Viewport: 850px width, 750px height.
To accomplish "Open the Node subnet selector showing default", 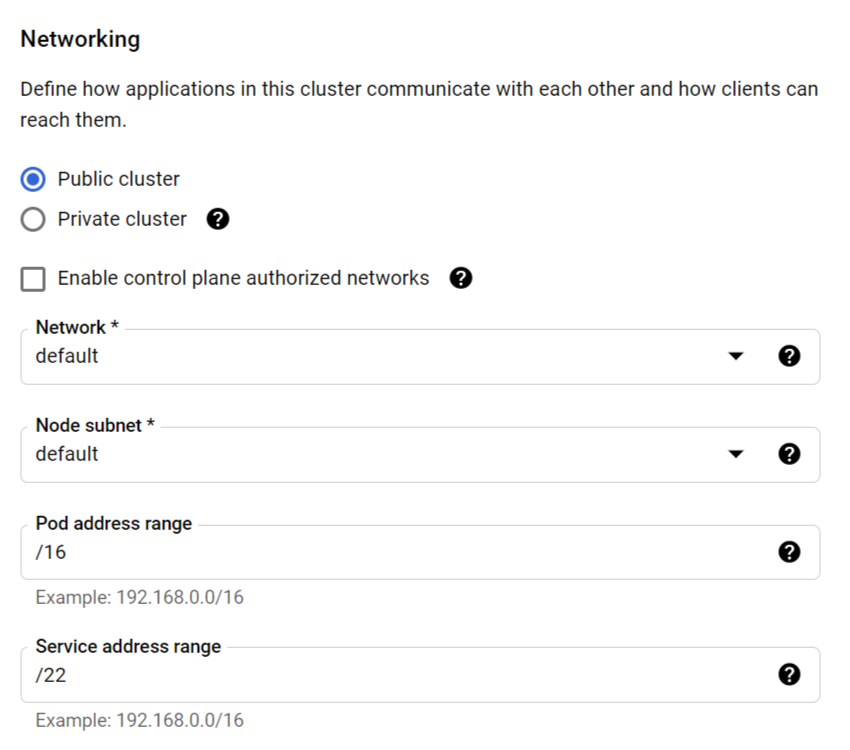I will pos(420,454).
